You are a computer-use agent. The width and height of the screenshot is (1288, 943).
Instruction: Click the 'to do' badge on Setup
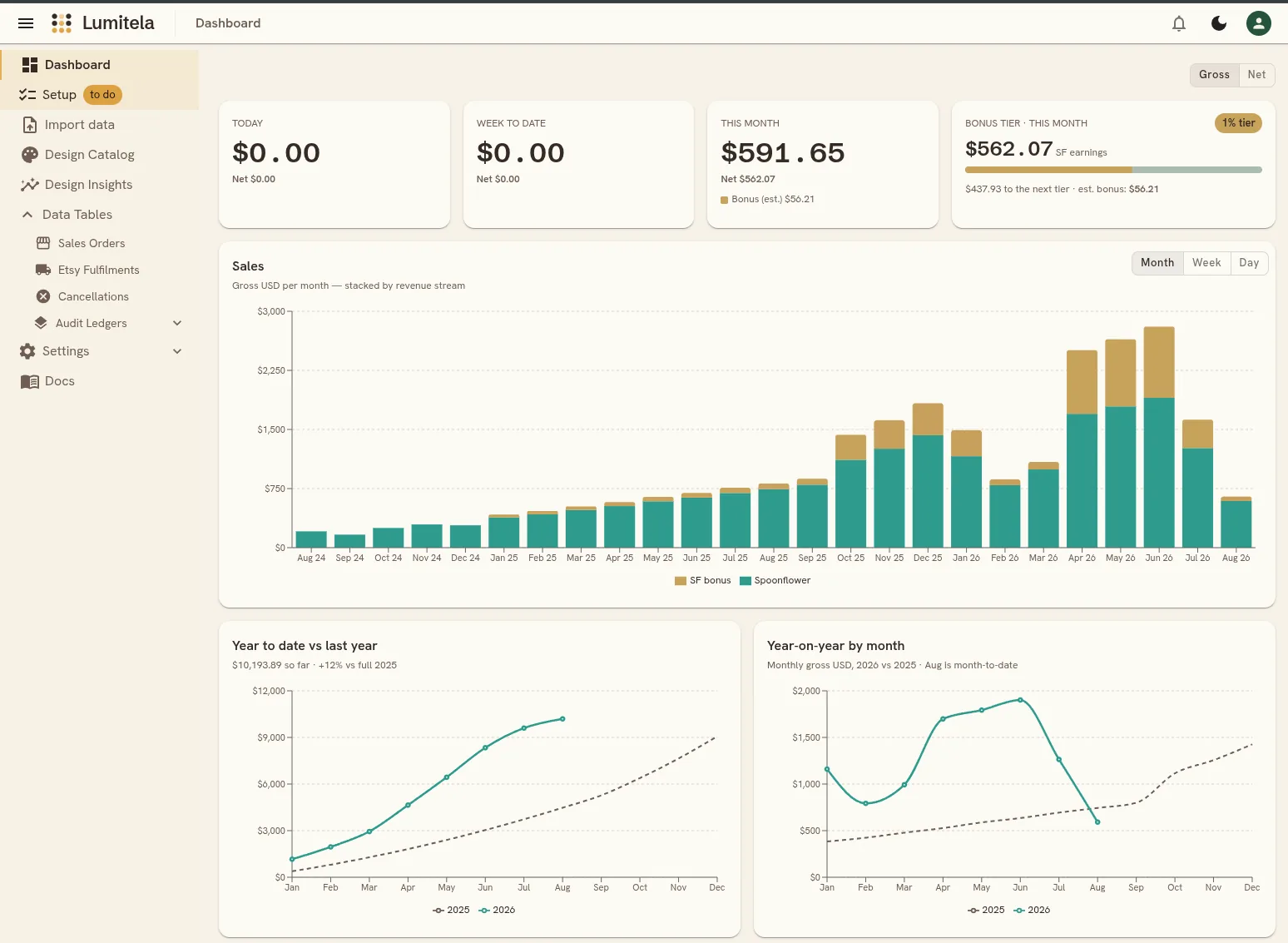(102, 95)
